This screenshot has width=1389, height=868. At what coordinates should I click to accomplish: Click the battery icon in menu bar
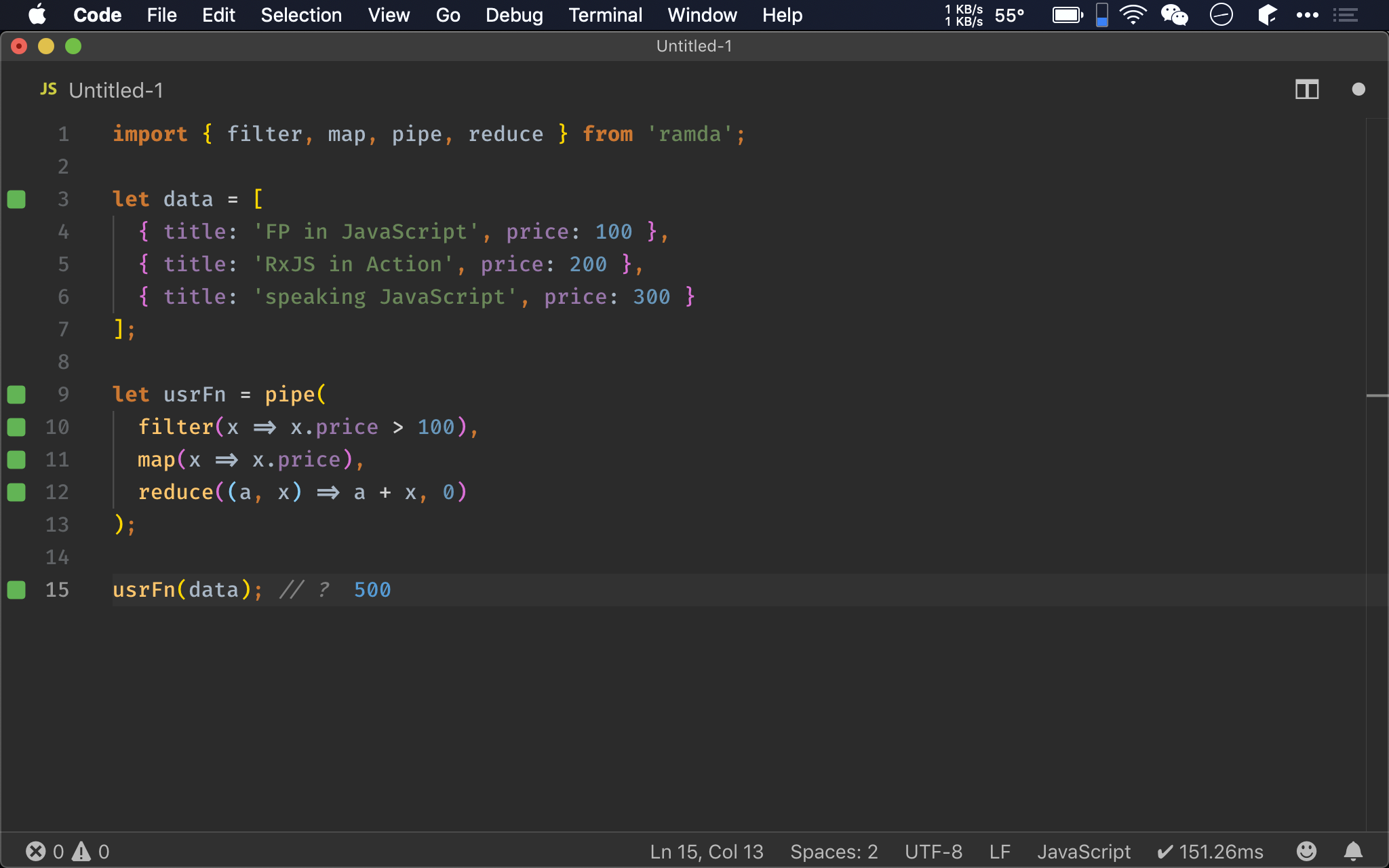coord(1068,15)
